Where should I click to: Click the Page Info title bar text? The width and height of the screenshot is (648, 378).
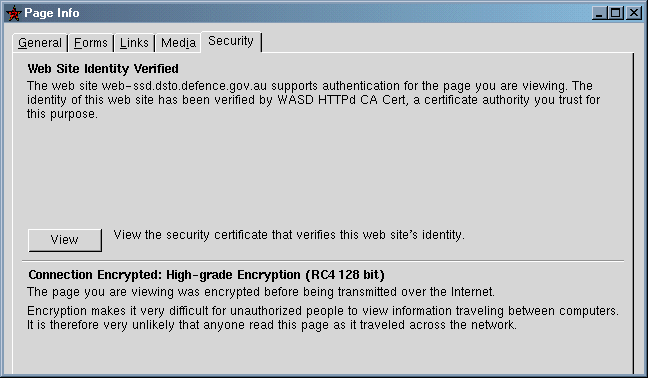coord(52,13)
